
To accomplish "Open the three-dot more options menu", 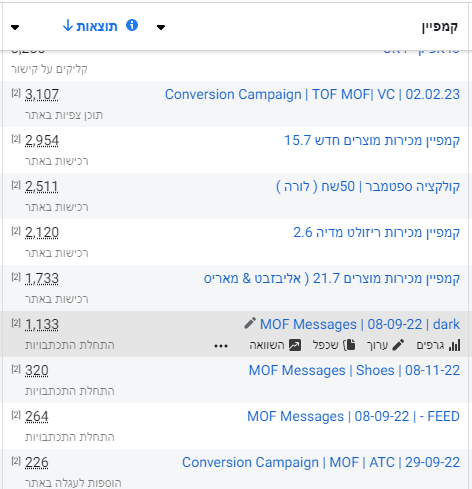I will [x=221, y=346].
